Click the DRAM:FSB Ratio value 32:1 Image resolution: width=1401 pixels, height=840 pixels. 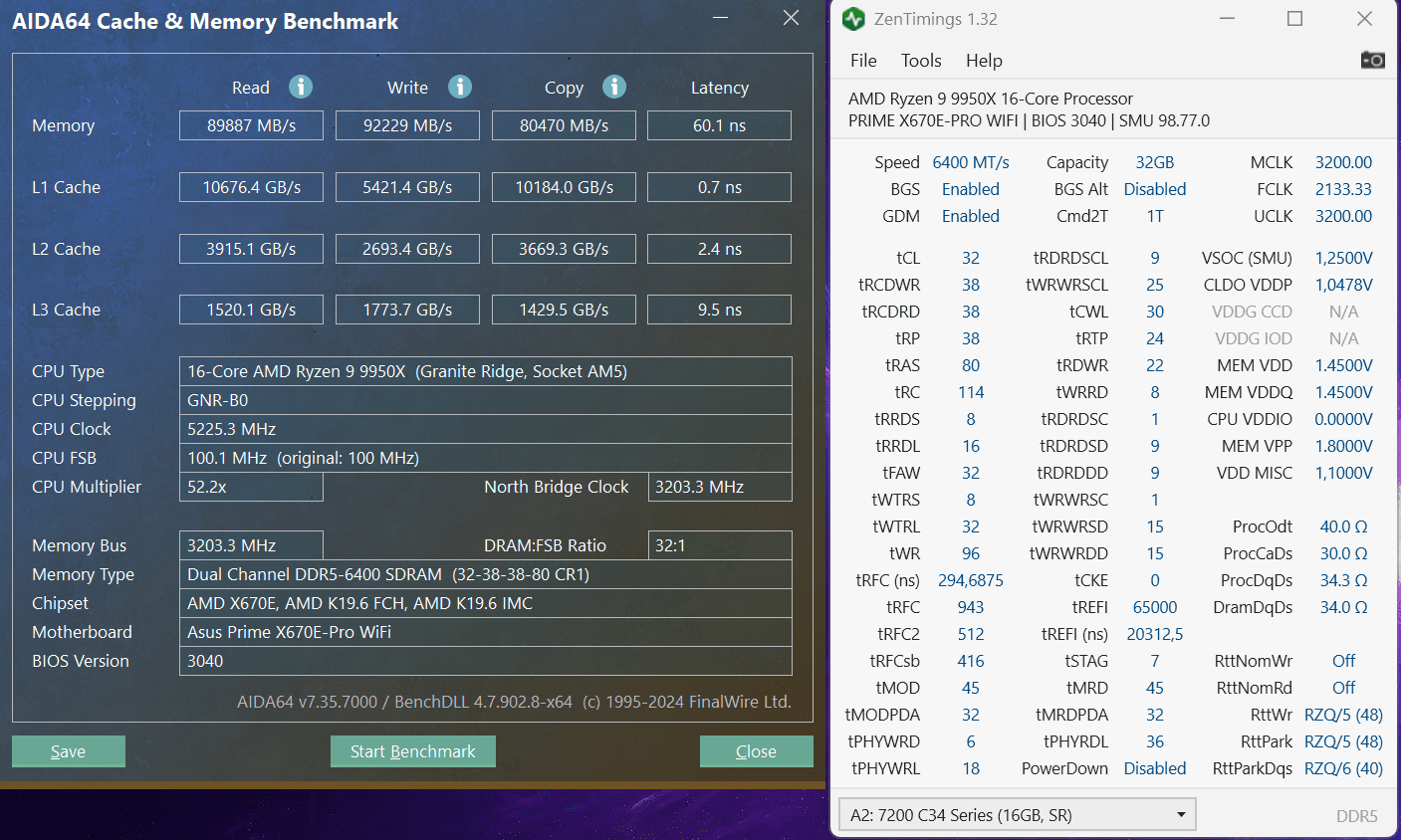pyautogui.click(x=719, y=545)
